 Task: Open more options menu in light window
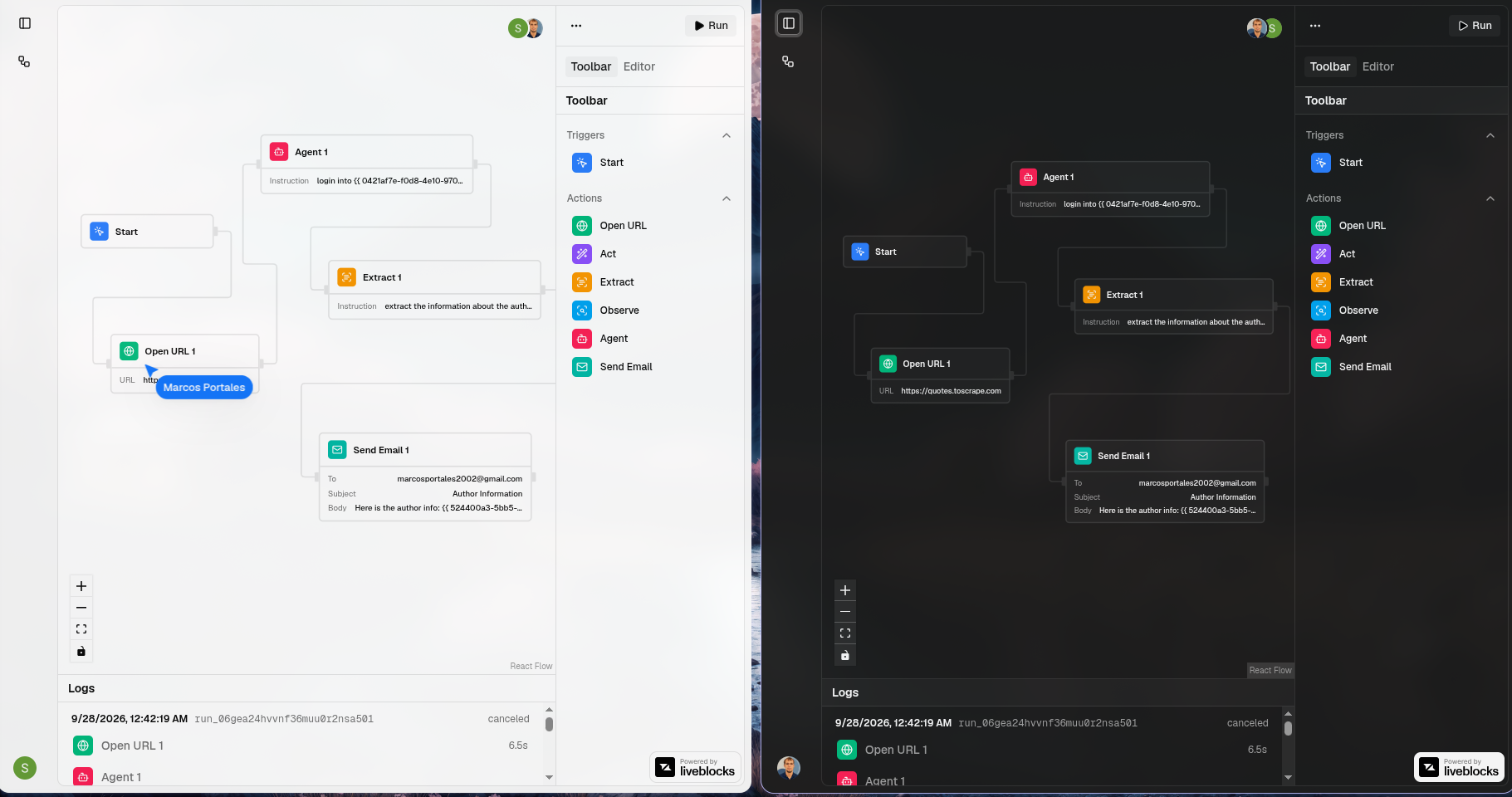point(576,26)
